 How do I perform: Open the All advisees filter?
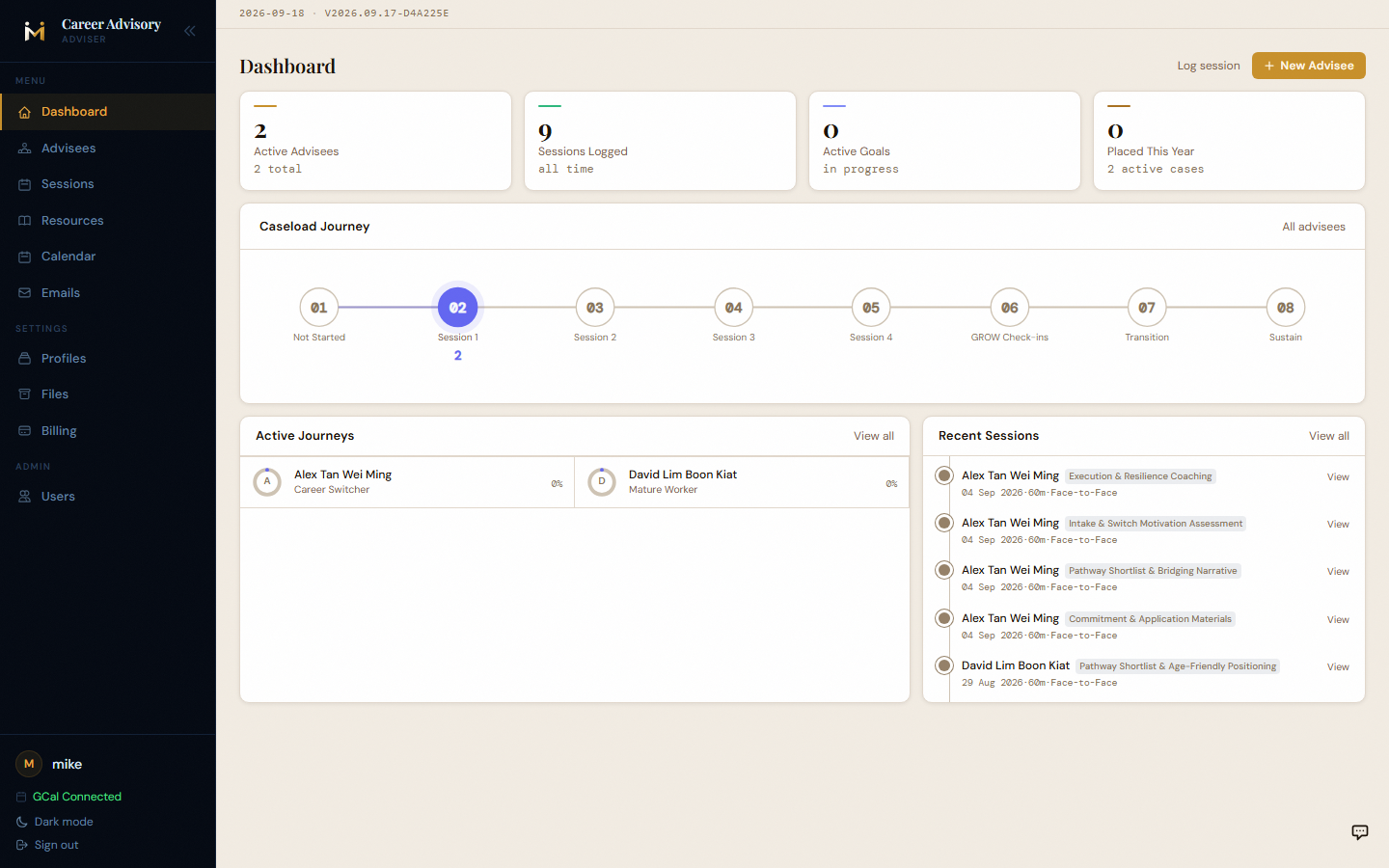coord(1314,227)
